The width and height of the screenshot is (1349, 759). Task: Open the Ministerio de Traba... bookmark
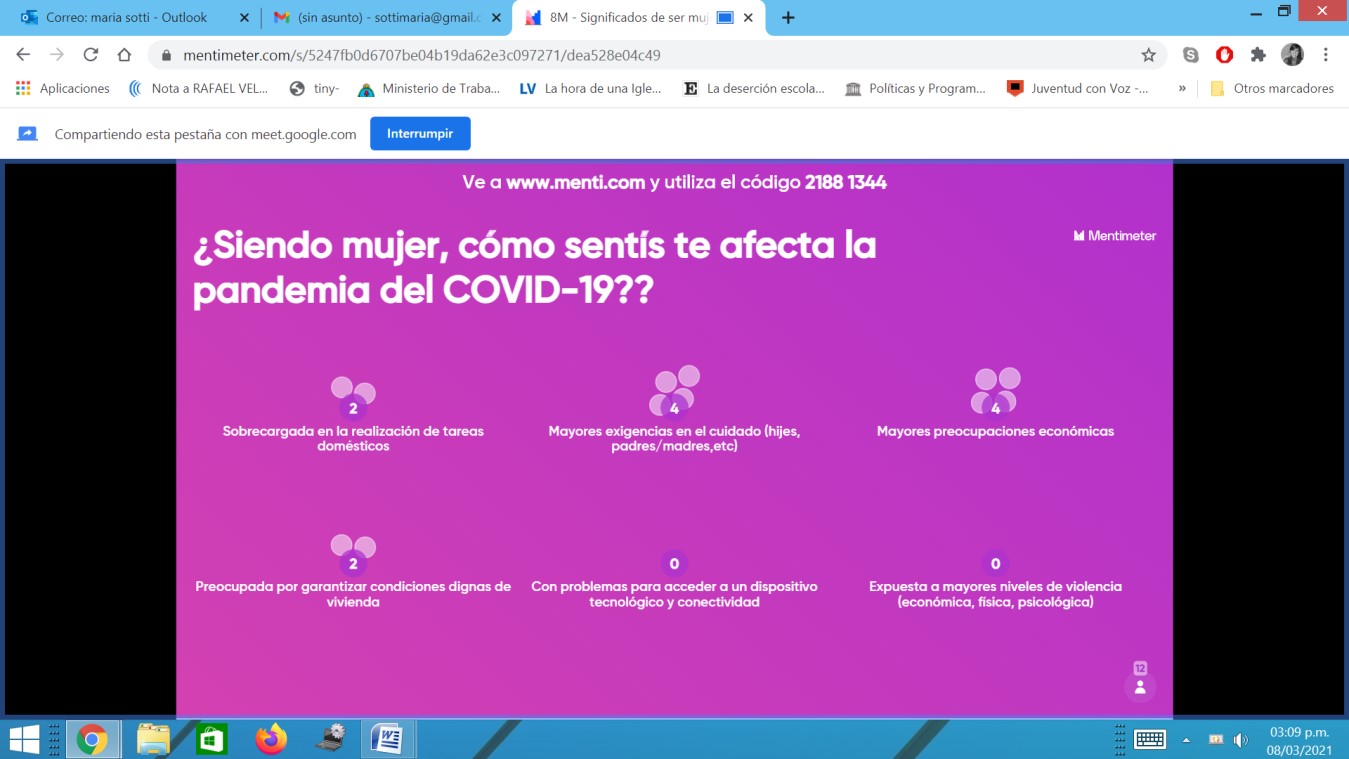coord(429,88)
